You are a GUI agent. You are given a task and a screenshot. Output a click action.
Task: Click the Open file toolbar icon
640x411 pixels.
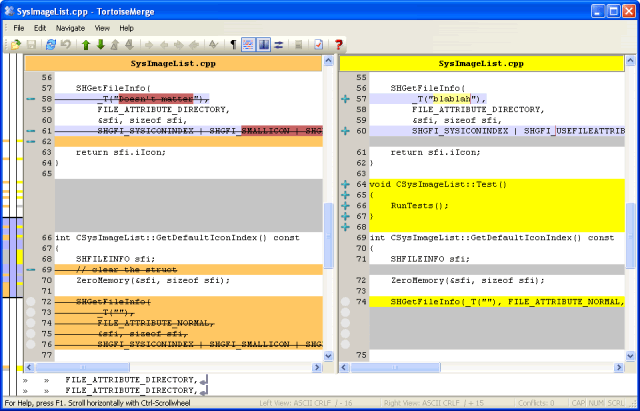16,45
